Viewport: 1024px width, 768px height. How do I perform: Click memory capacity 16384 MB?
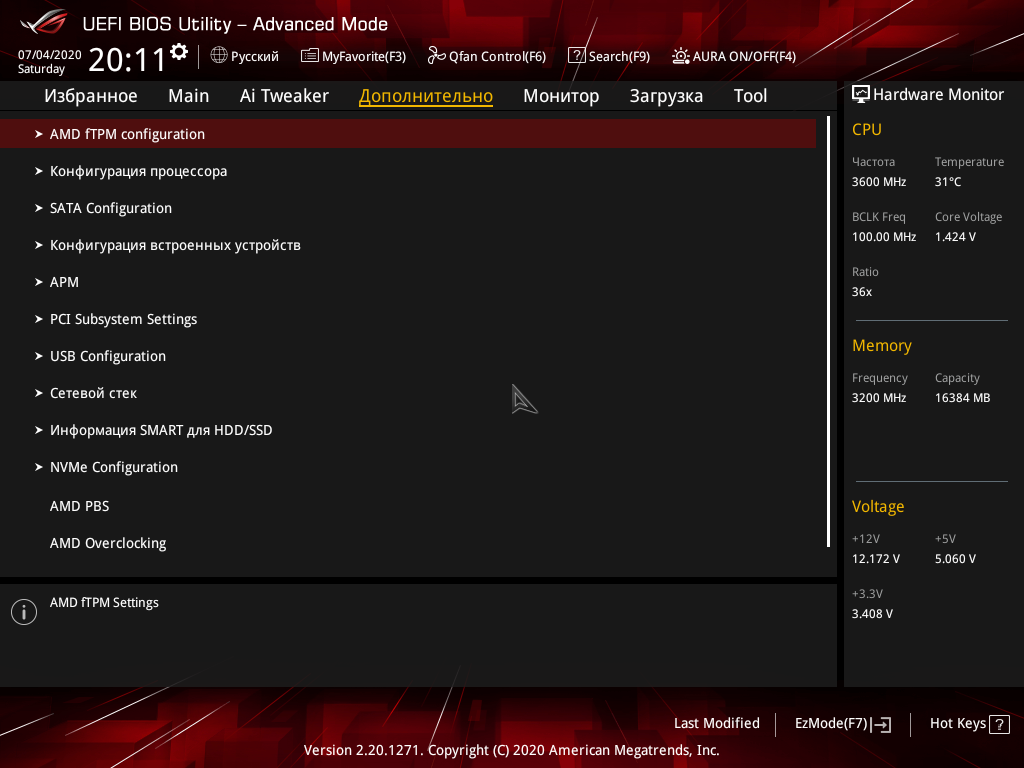coord(963,398)
